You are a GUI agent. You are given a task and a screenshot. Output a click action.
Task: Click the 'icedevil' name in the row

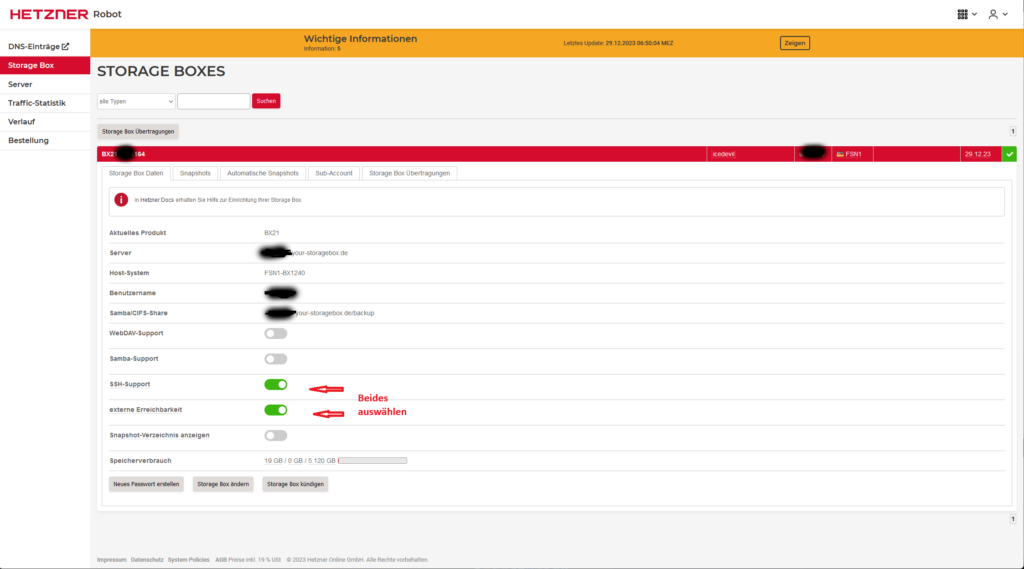click(x=724, y=154)
